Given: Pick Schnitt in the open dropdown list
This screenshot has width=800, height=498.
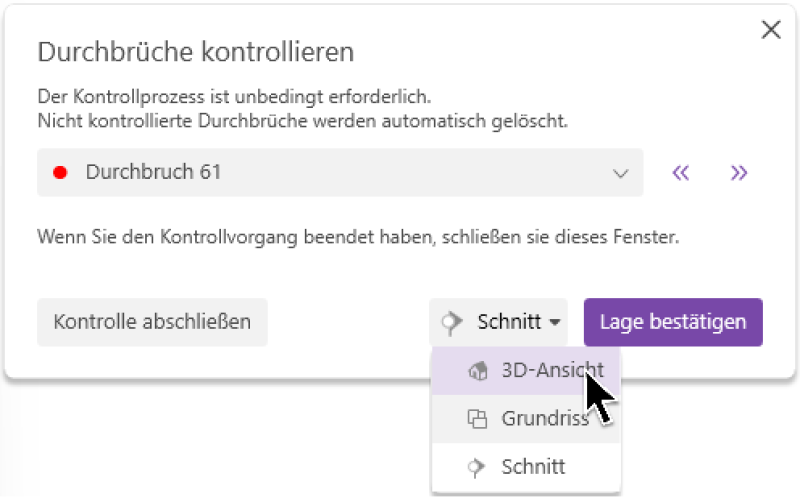Looking at the screenshot, I should (533, 467).
